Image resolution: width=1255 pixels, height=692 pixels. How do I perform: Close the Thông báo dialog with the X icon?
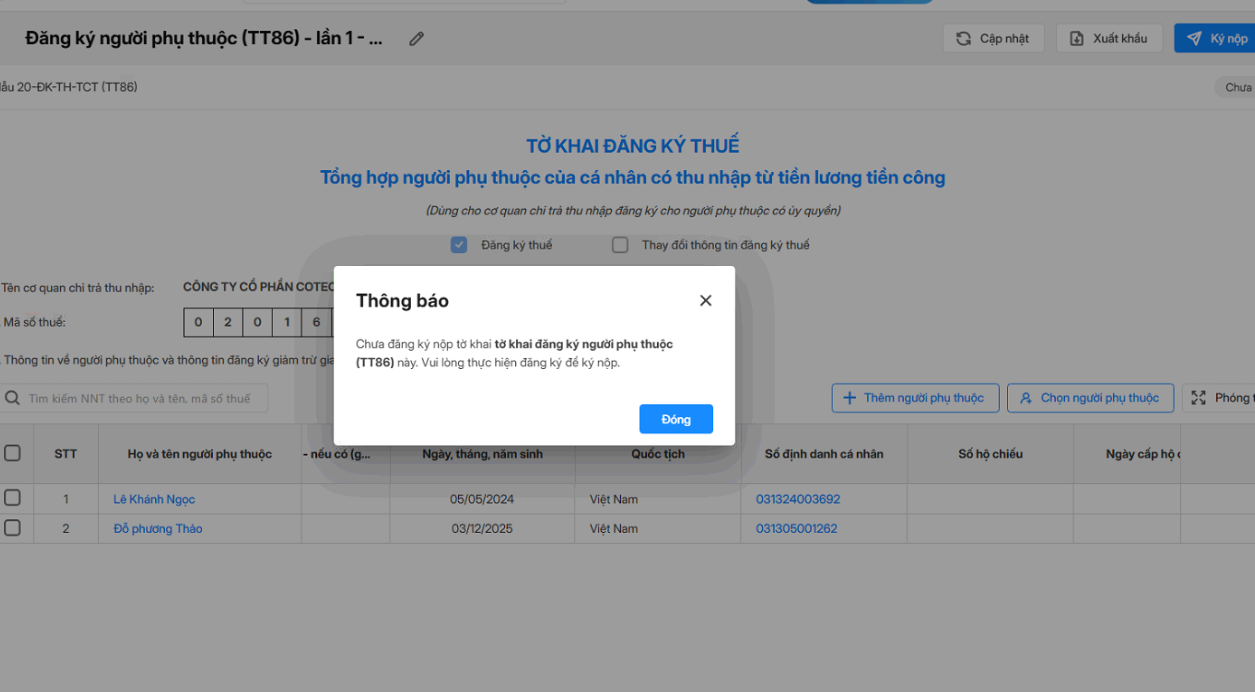coord(705,301)
